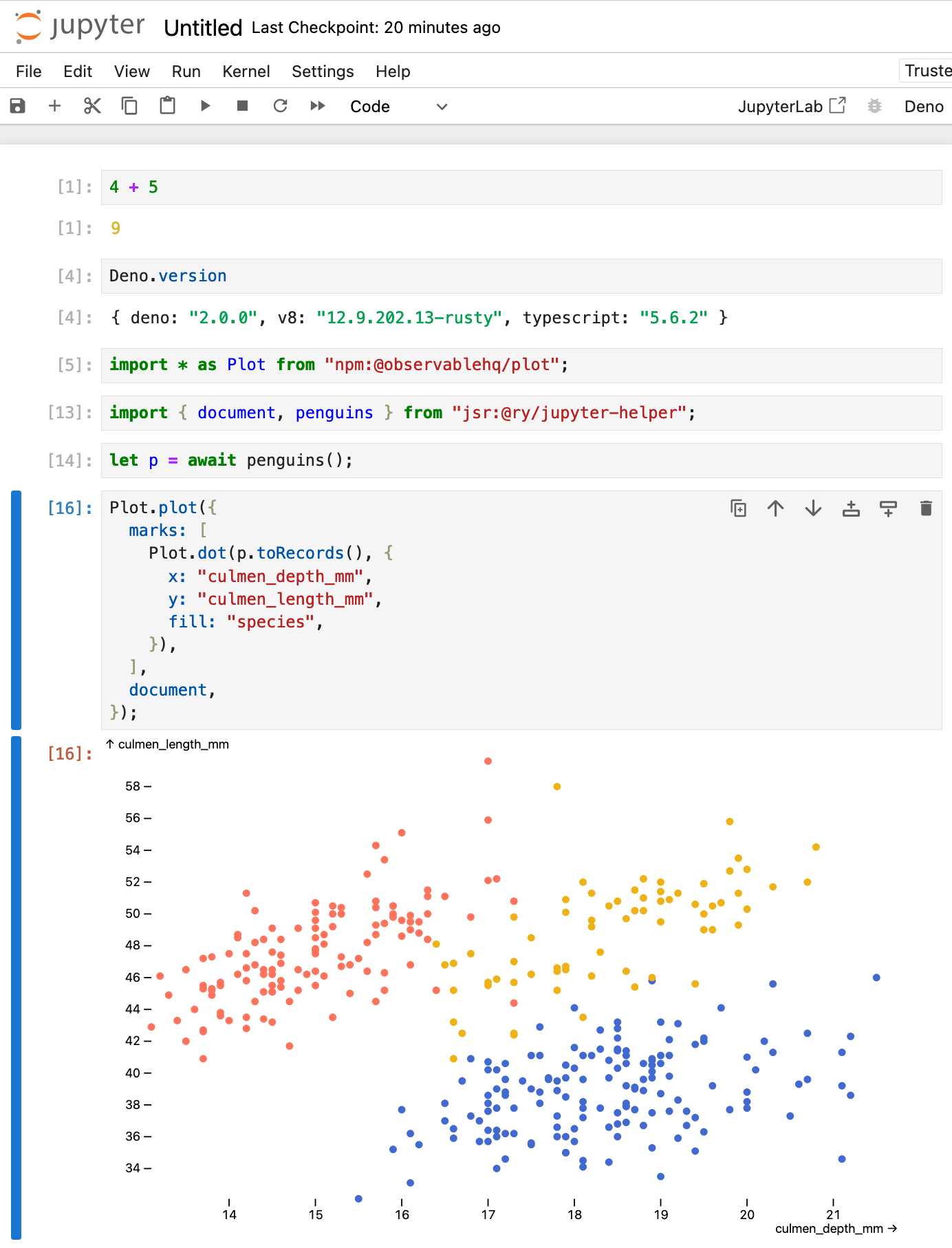Click the [14] input prompt
Viewport: 952px width, 1248px height.
click(69, 460)
